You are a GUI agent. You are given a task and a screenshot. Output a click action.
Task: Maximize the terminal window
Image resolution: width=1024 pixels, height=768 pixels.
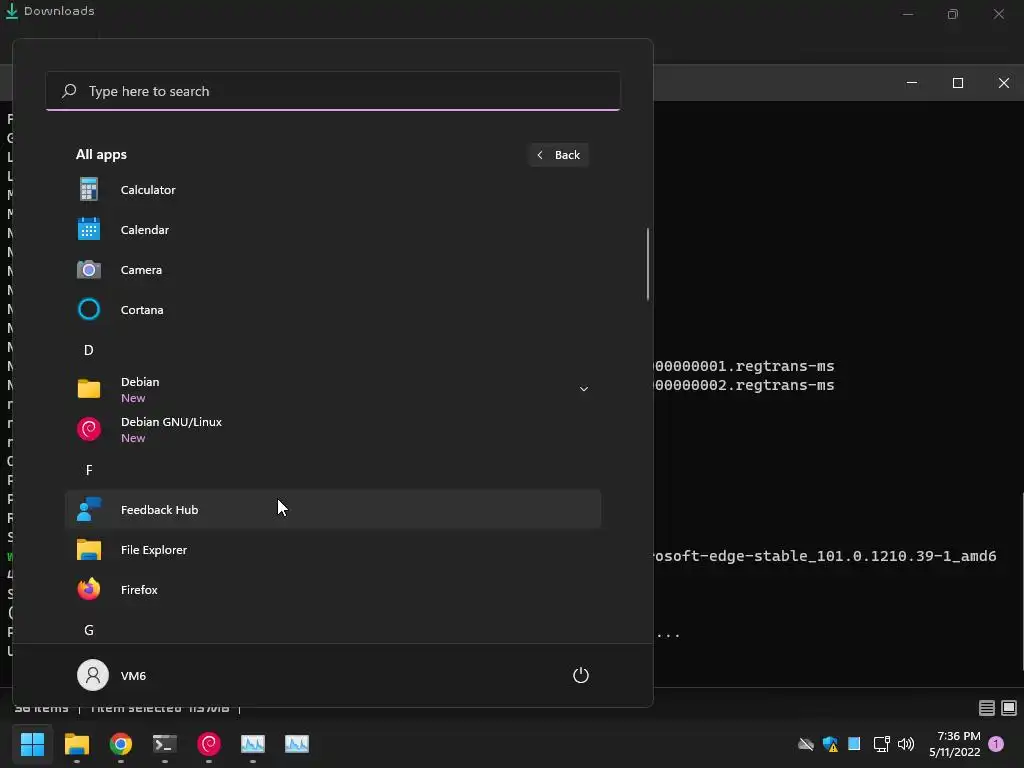pyautogui.click(x=958, y=83)
